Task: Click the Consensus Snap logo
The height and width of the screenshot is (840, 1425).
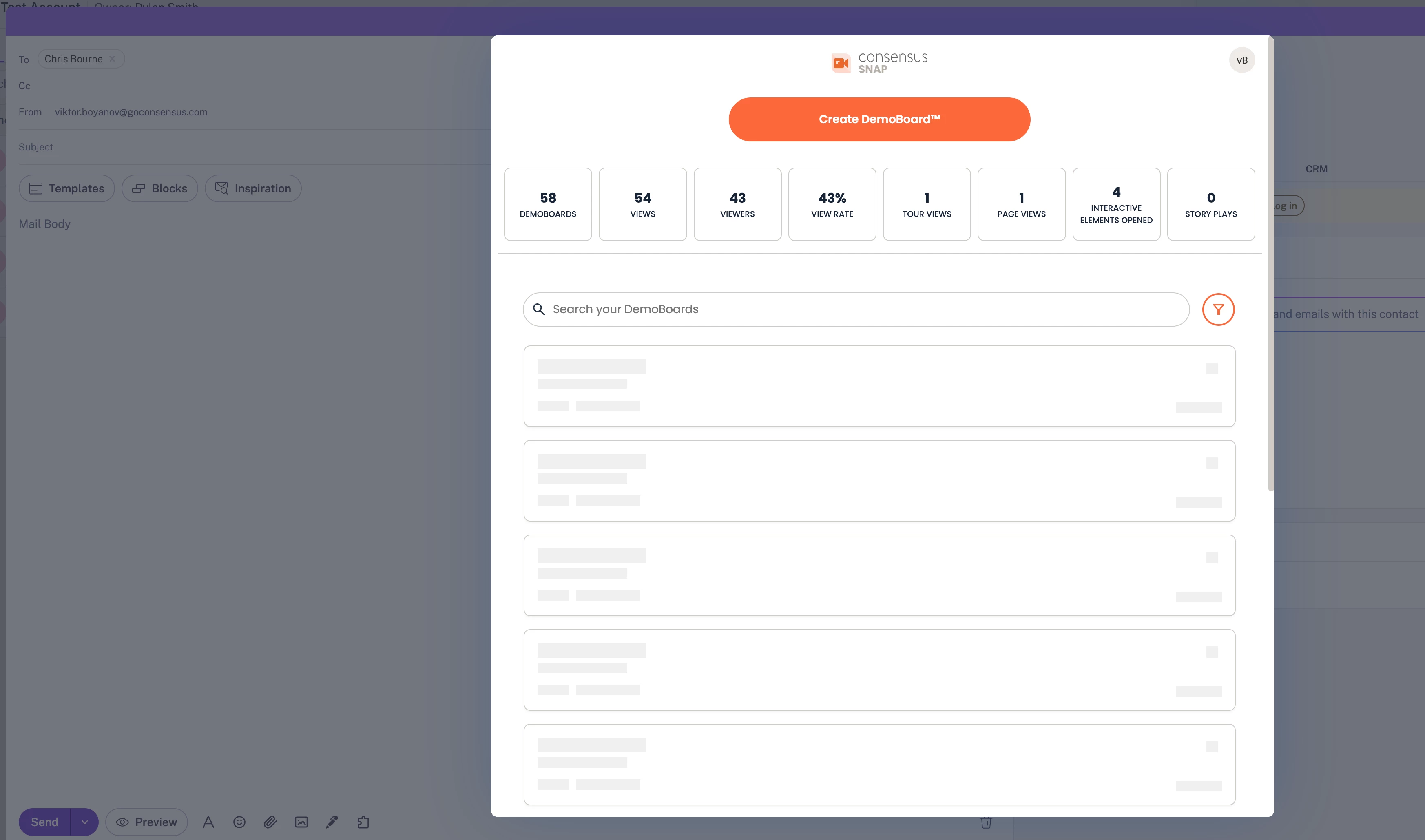Action: (x=879, y=63)
